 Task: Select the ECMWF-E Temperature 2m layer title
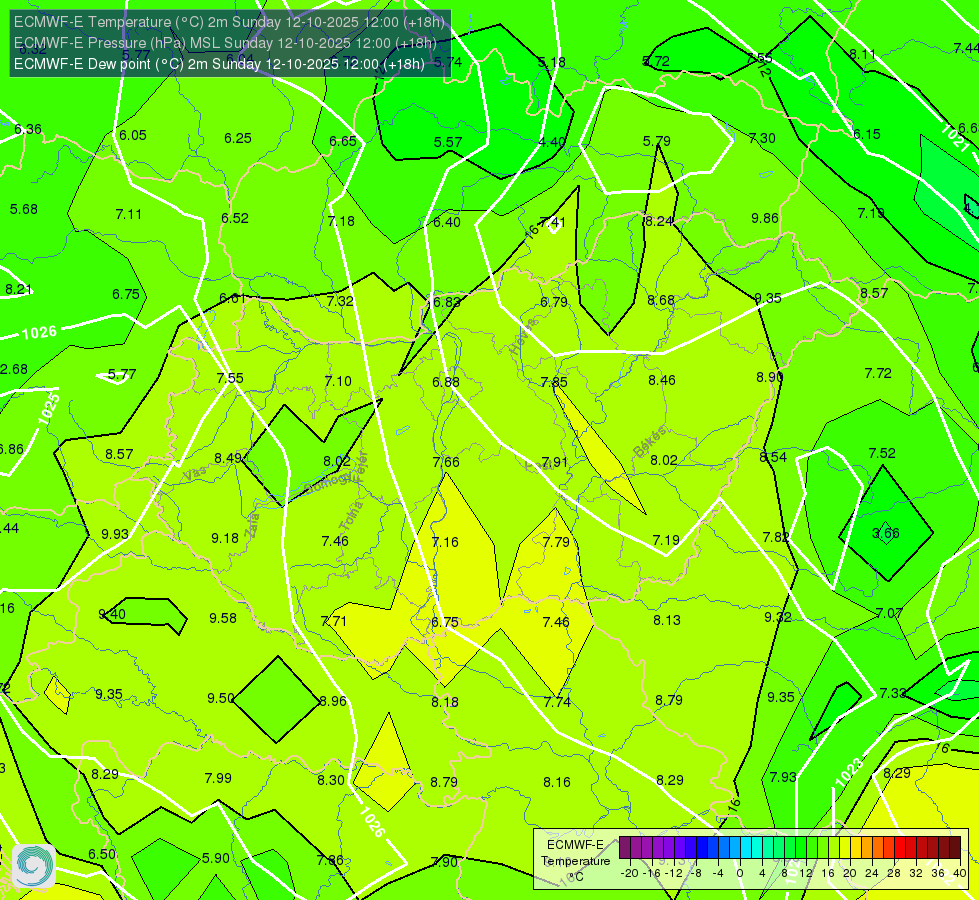229,22
